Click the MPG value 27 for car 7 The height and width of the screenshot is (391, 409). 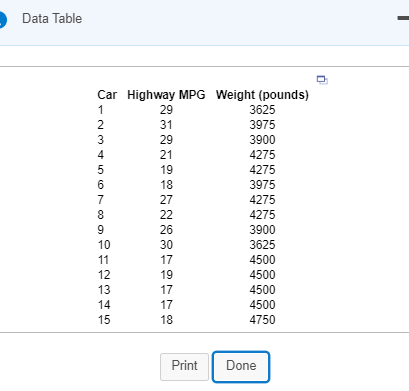[x=166, y=200]
